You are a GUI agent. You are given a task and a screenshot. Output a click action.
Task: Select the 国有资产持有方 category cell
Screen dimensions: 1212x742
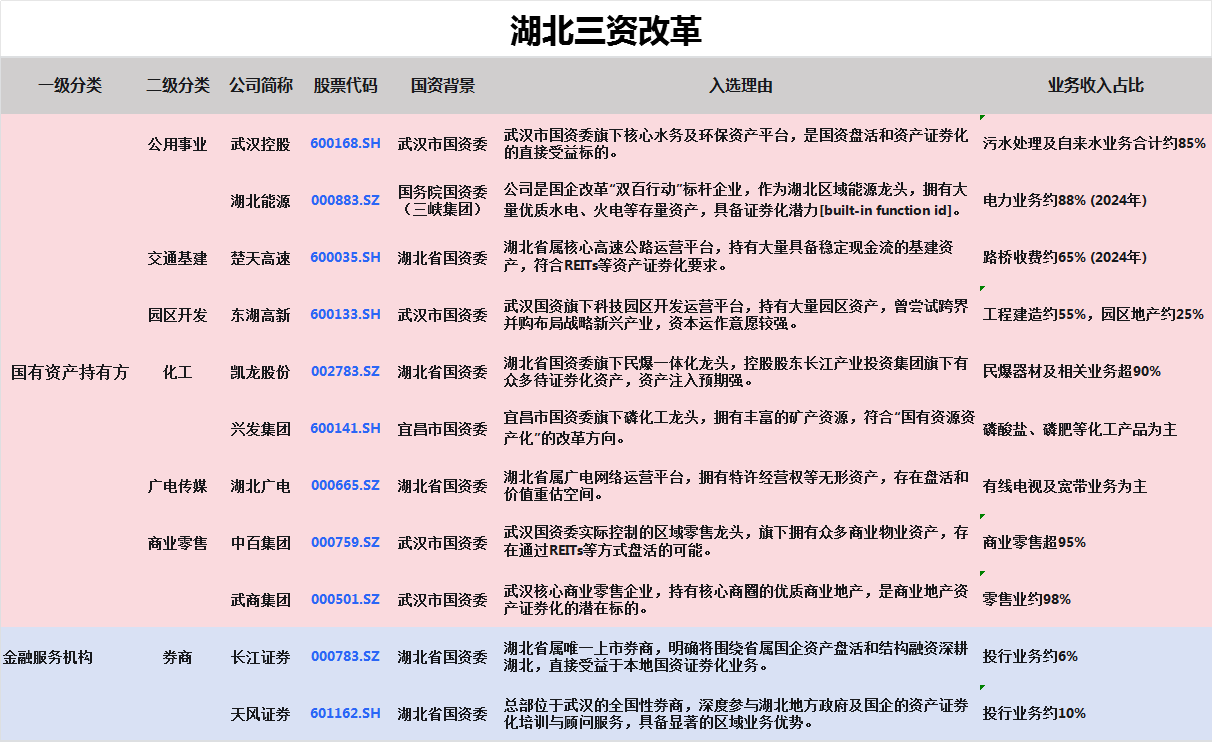pos(70,372)
